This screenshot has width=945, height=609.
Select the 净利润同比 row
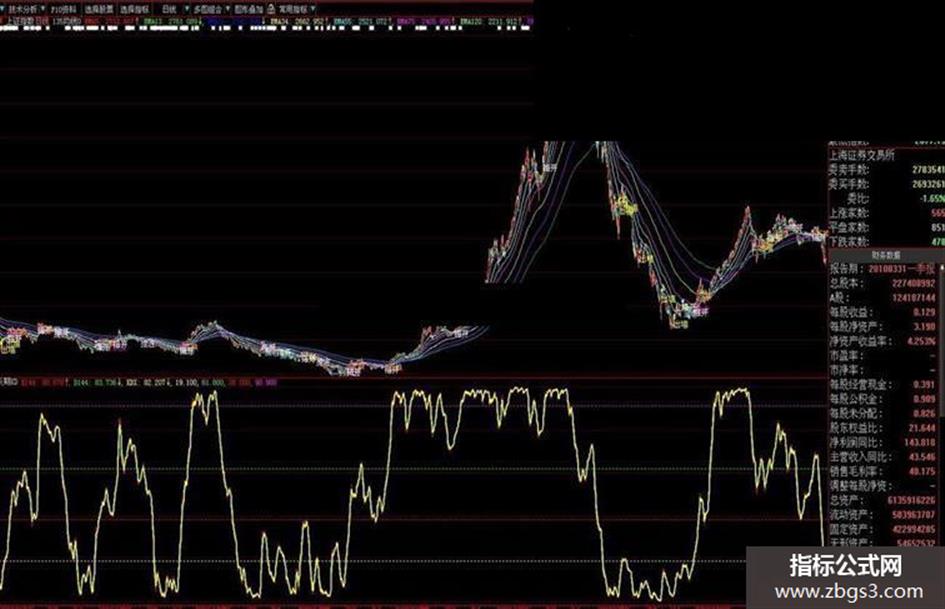pyautogui.click(x=883, y=442)
